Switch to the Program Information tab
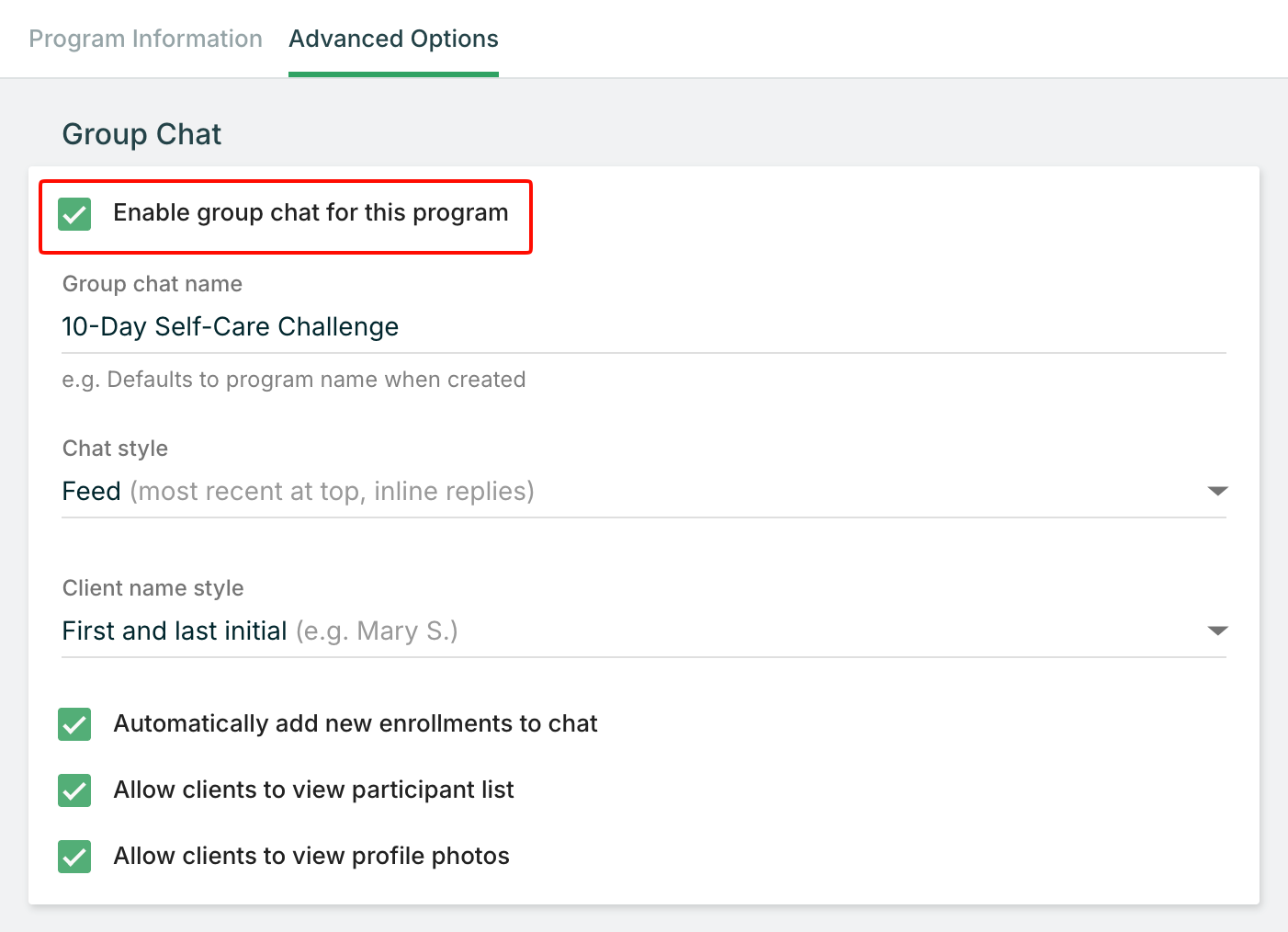Screen dimensions: 1288x932 145,39
